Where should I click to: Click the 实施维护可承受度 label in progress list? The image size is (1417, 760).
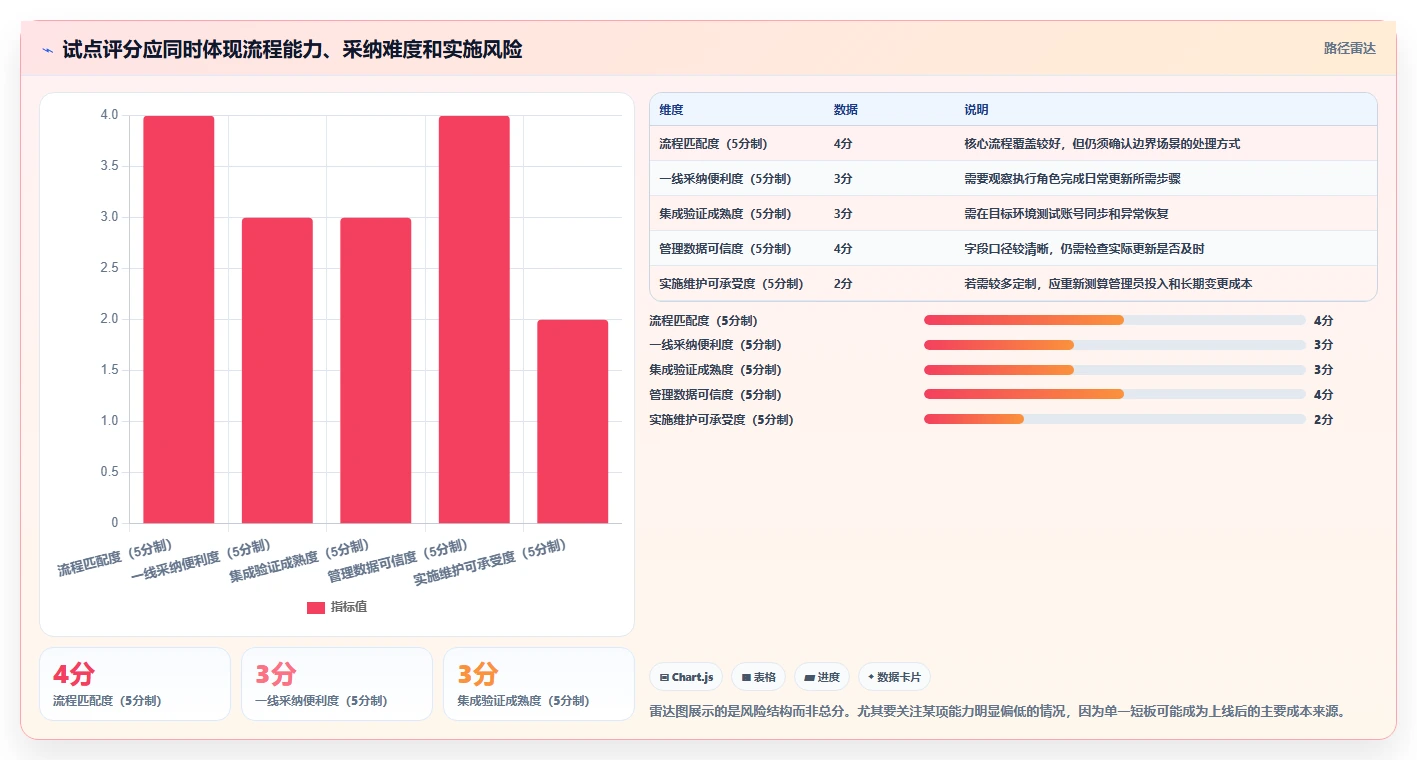point(721,420)
